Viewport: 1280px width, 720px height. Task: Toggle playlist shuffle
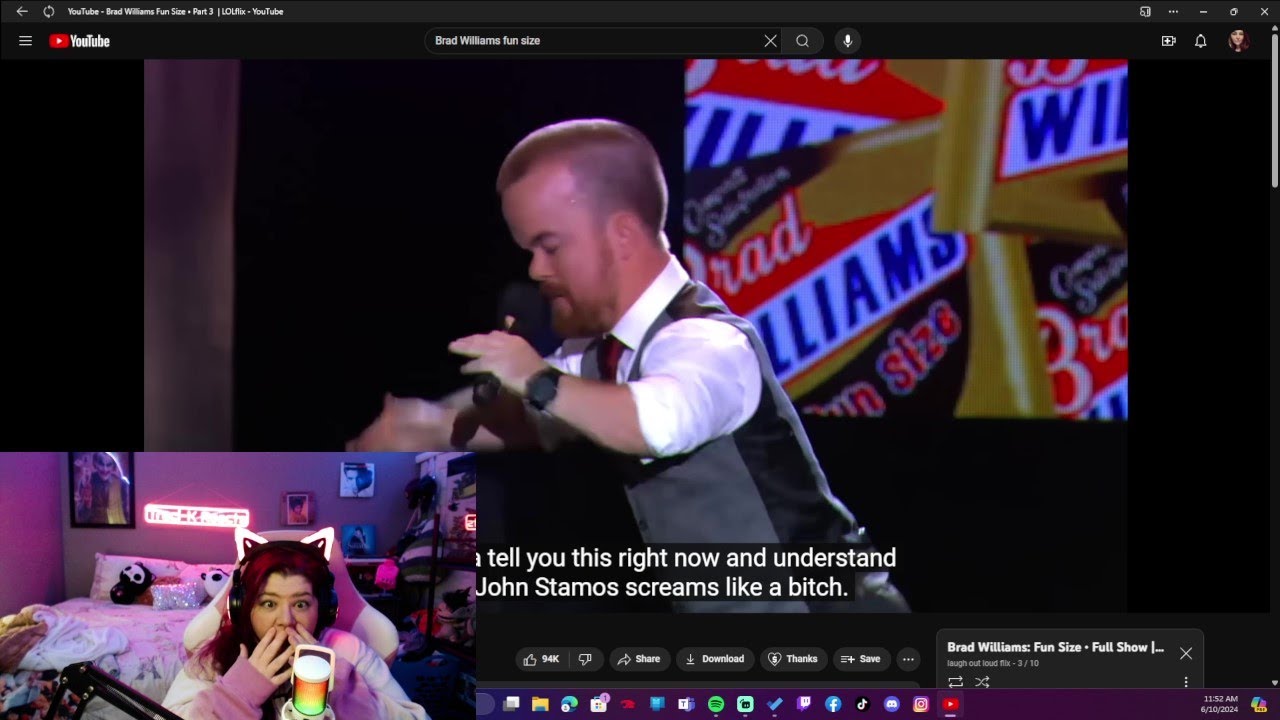click(x=982, y=682)
